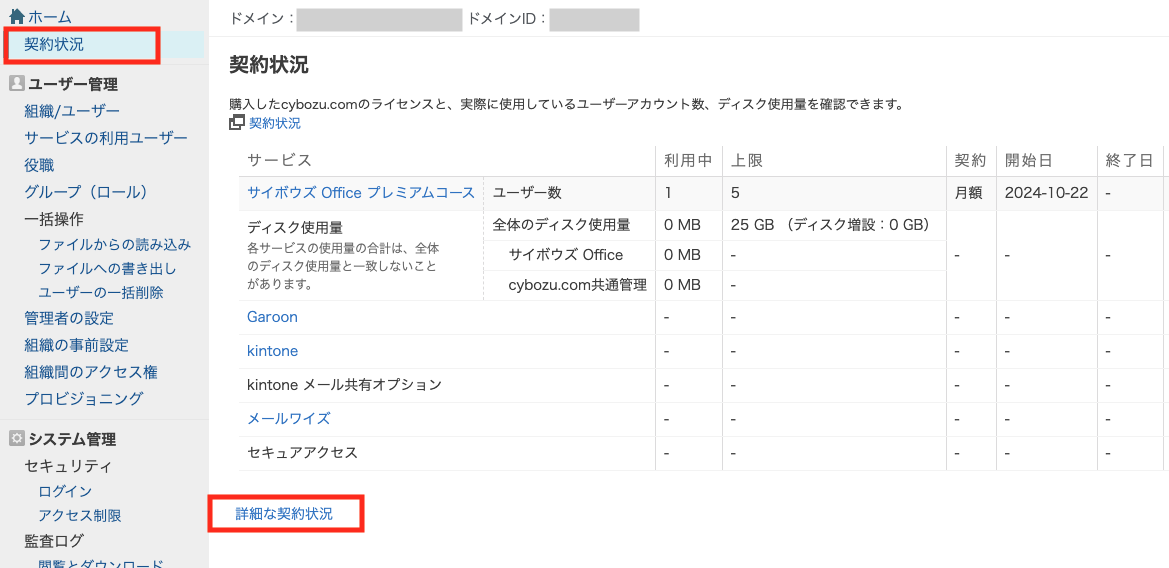Click the 詳細な契約状況 link
The image size is (1169, 568).
tap(284, 514)
